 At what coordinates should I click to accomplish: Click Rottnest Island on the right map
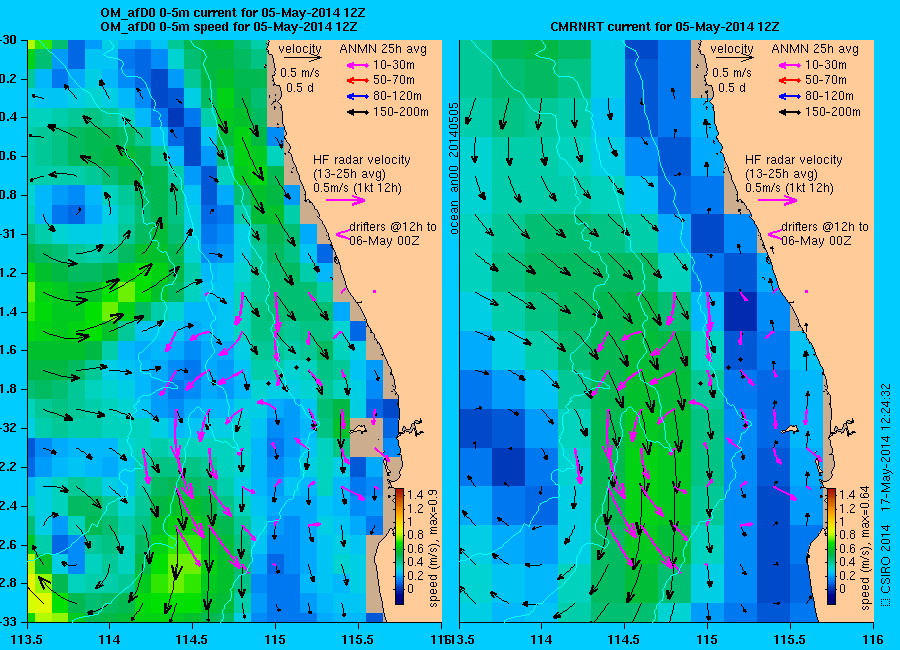[791, 429]
